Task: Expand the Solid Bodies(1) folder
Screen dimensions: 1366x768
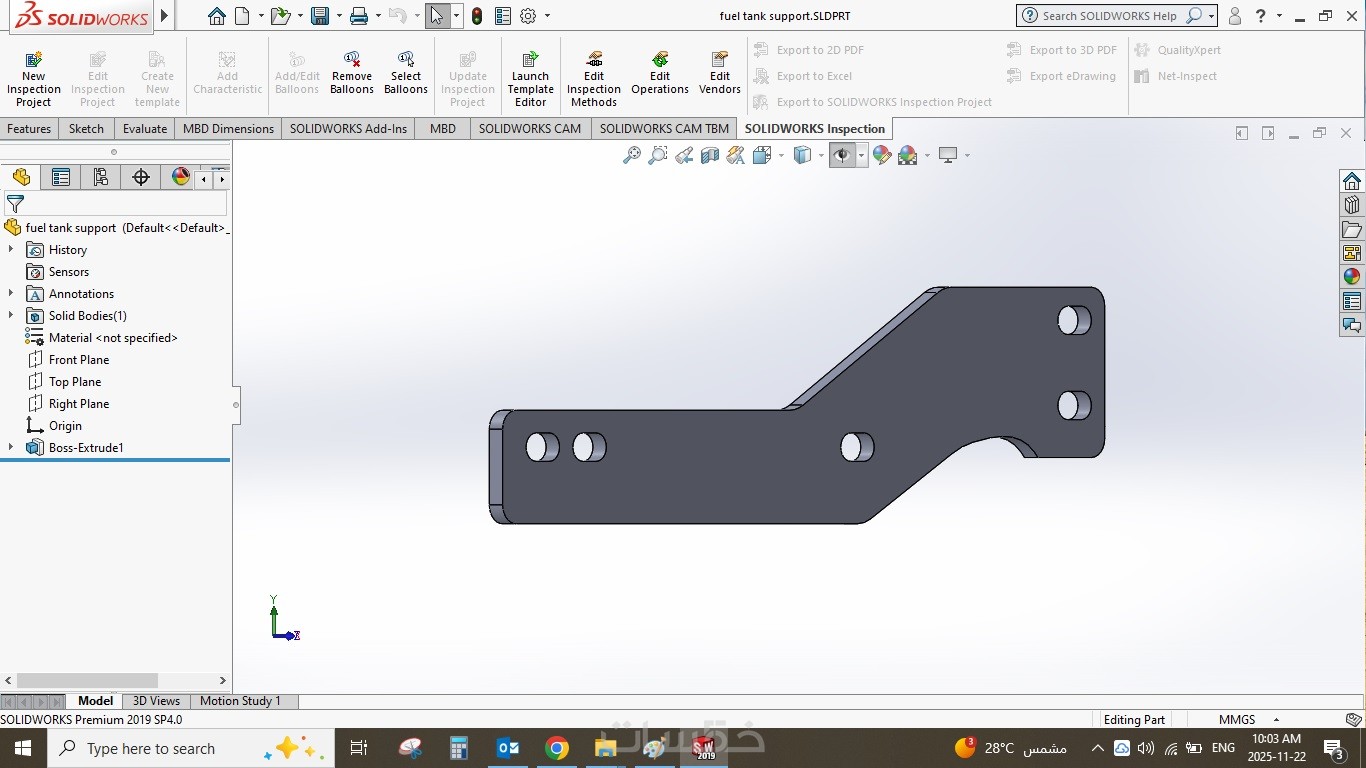Action: point(11,316)
